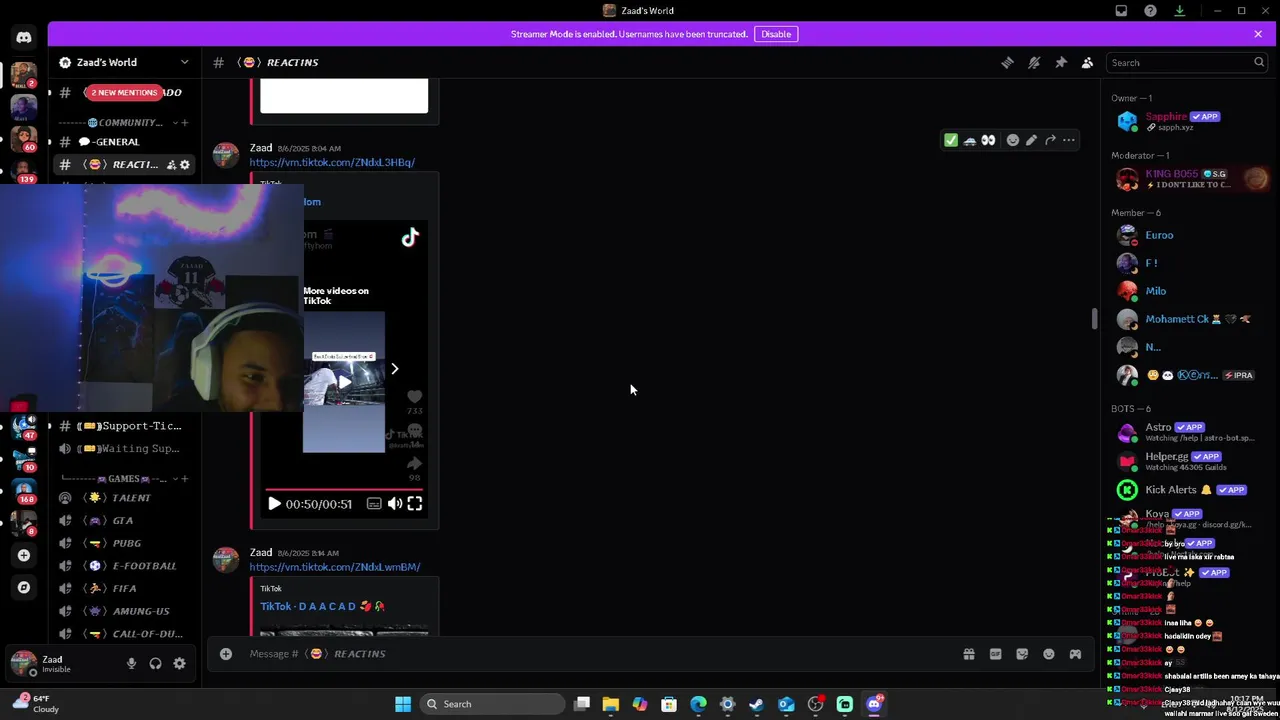
Task: Join the PUBG voice channel
Action: [124, 543]
